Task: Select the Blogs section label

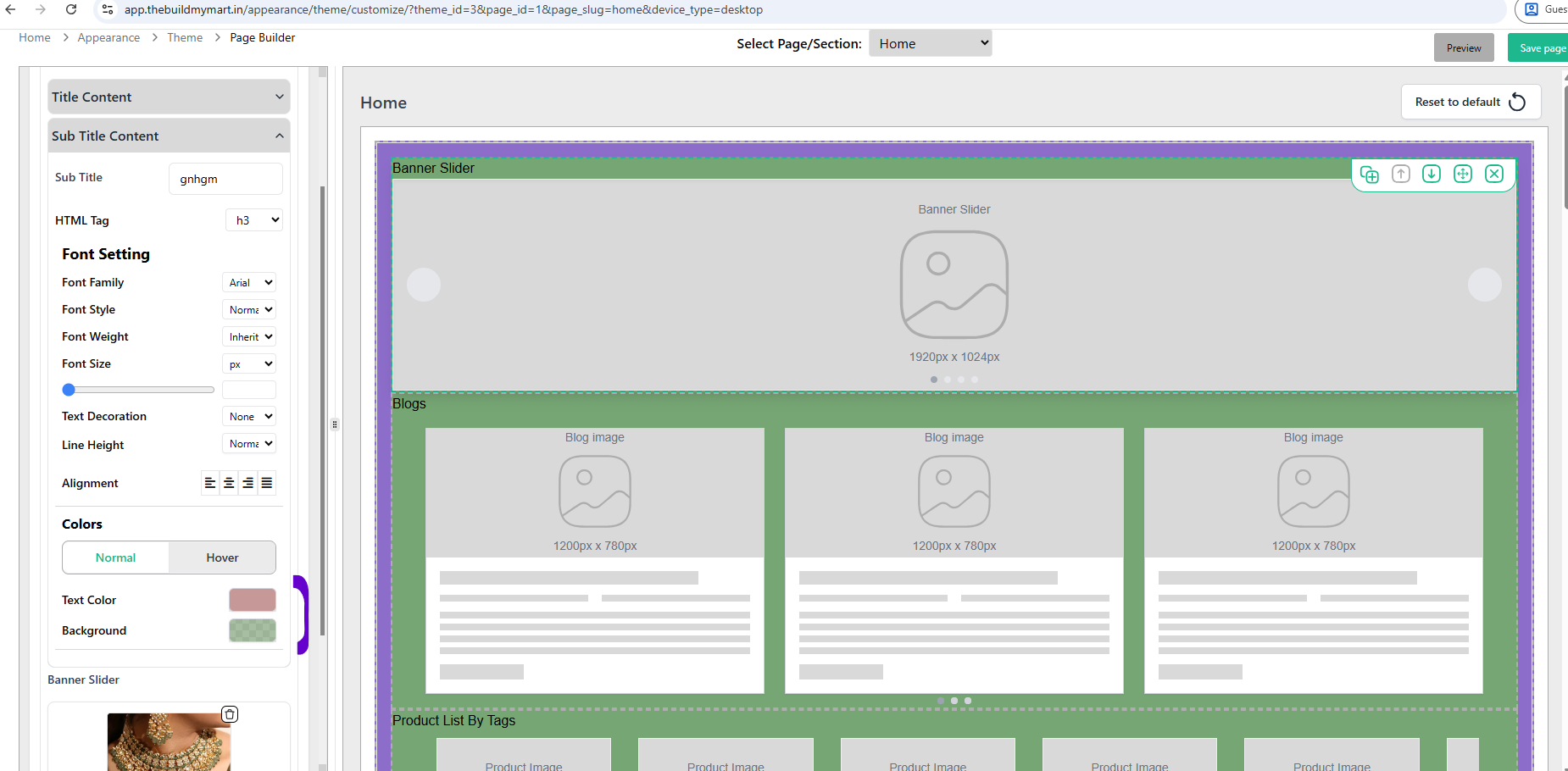Action: tap(409, 403)
